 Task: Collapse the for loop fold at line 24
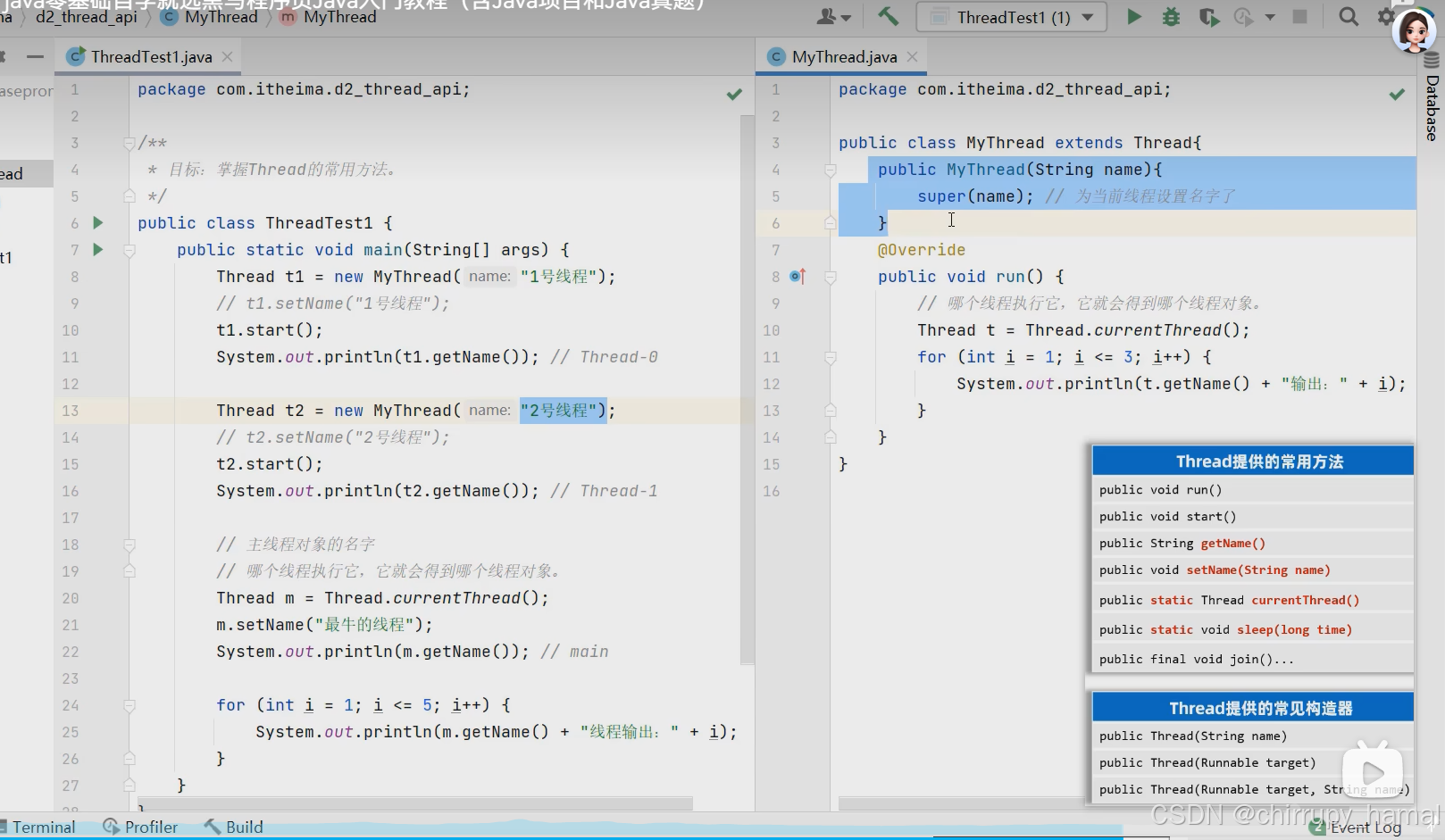coord(129,705)
